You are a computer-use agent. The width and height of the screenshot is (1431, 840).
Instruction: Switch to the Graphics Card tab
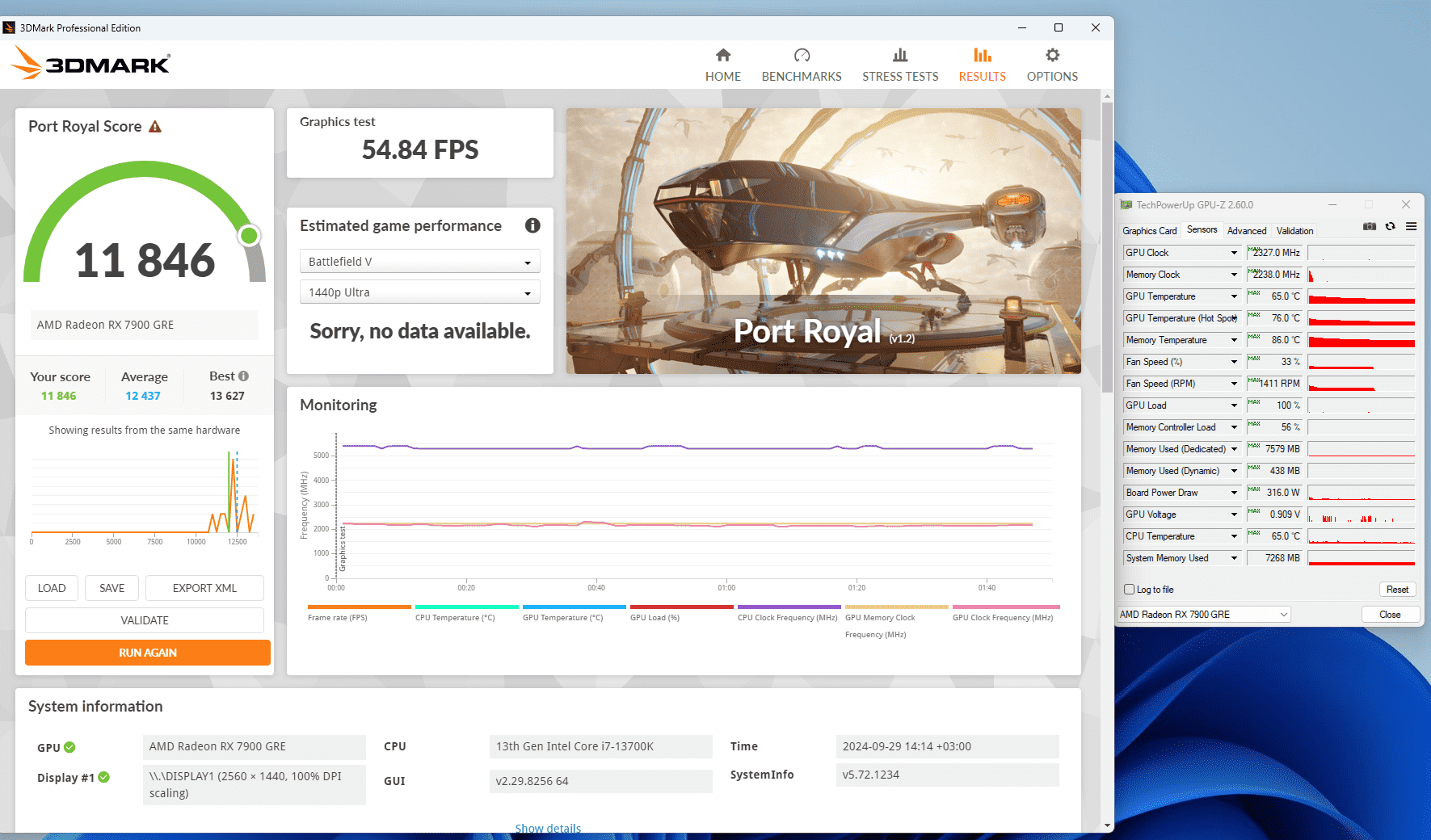point(1149,231)
